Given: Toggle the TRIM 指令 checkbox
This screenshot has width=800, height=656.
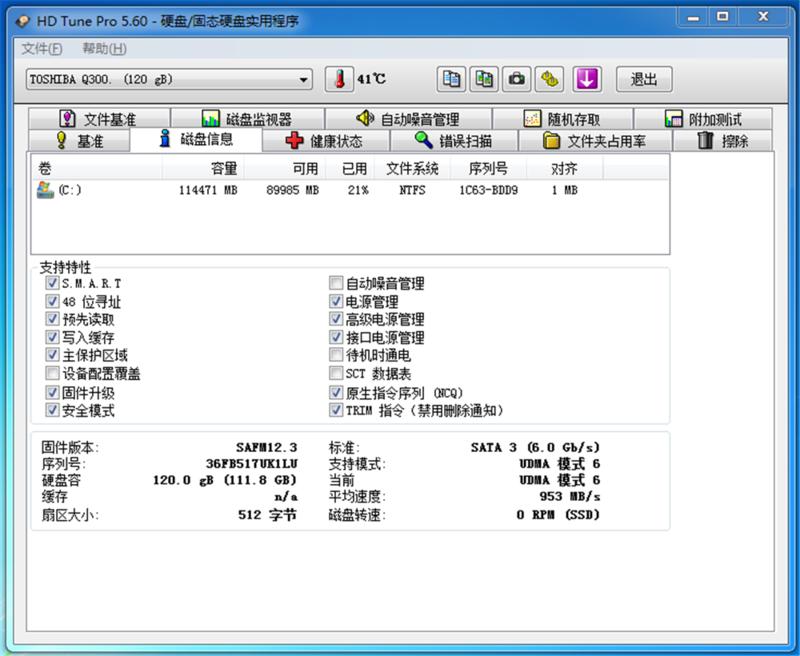Looking at the screenshot, I should [336, 410].
